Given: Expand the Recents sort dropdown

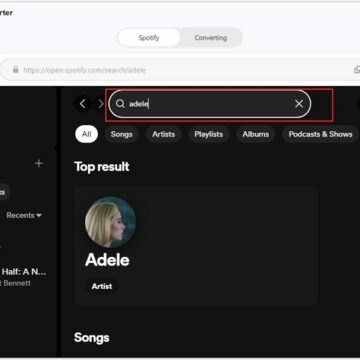Looking at the screenshot, I should 24,215.
